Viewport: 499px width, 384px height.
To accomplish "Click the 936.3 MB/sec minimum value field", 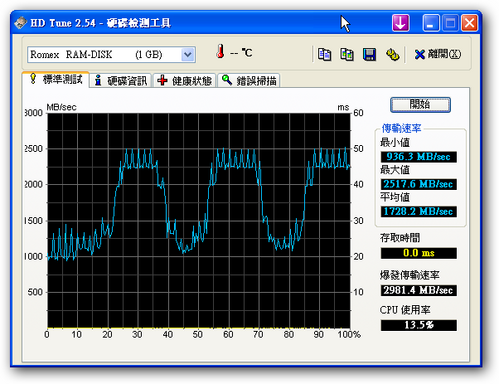I will click(x=419, y=157).
